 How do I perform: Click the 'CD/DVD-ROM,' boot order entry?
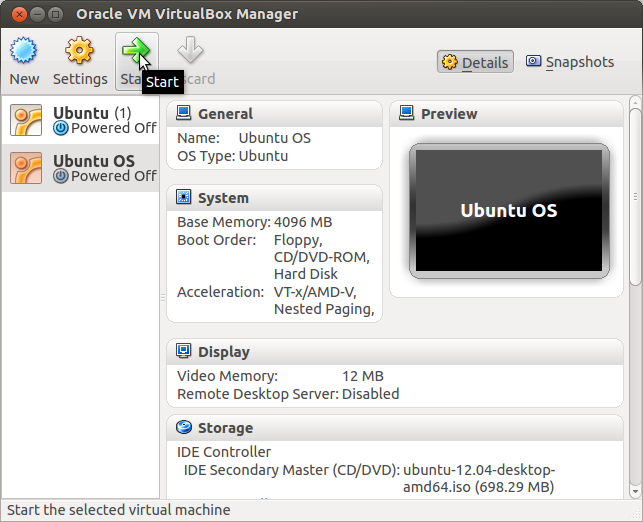pos(322,257)
